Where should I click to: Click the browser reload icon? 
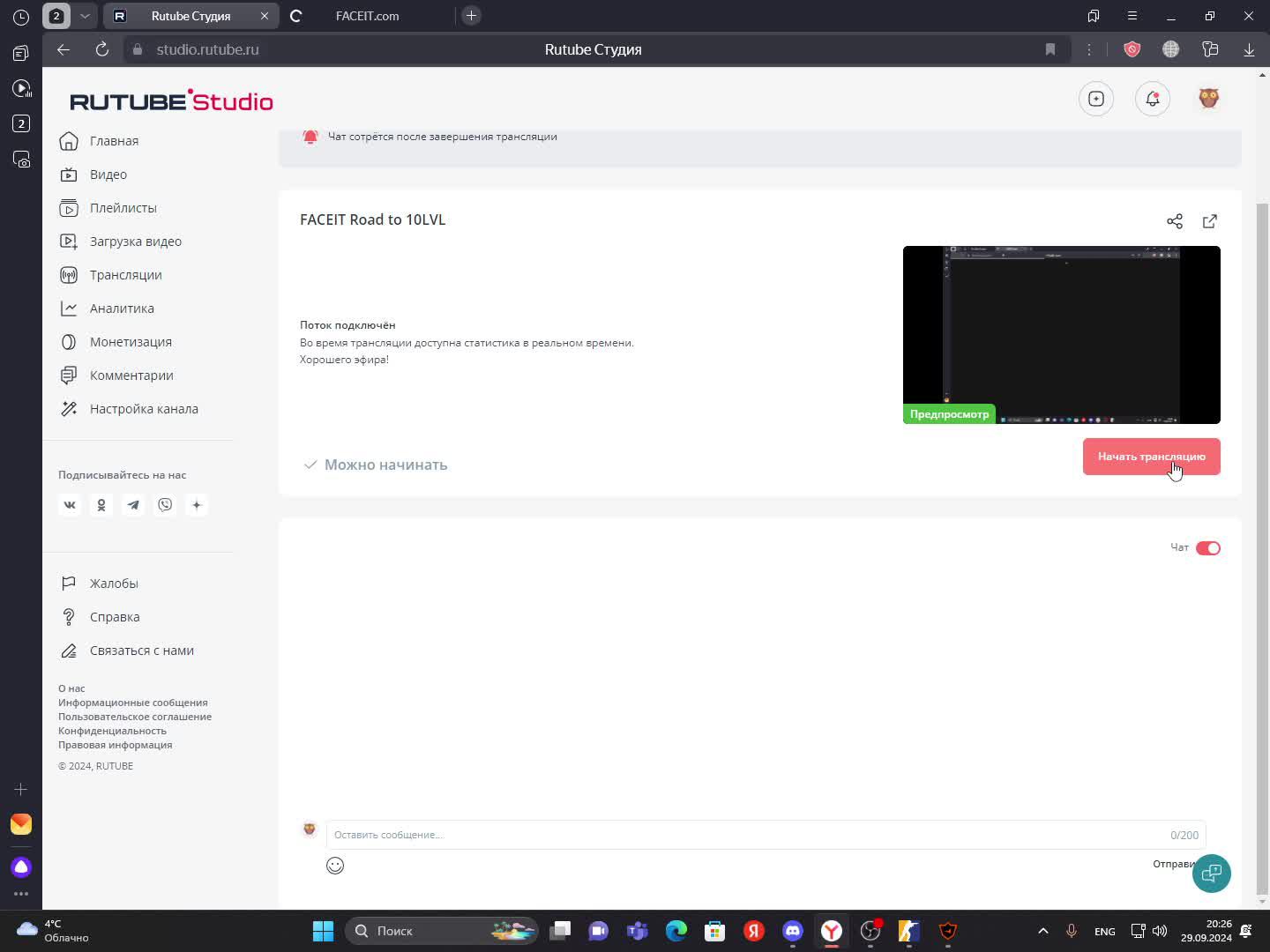[x=102, y=49]
